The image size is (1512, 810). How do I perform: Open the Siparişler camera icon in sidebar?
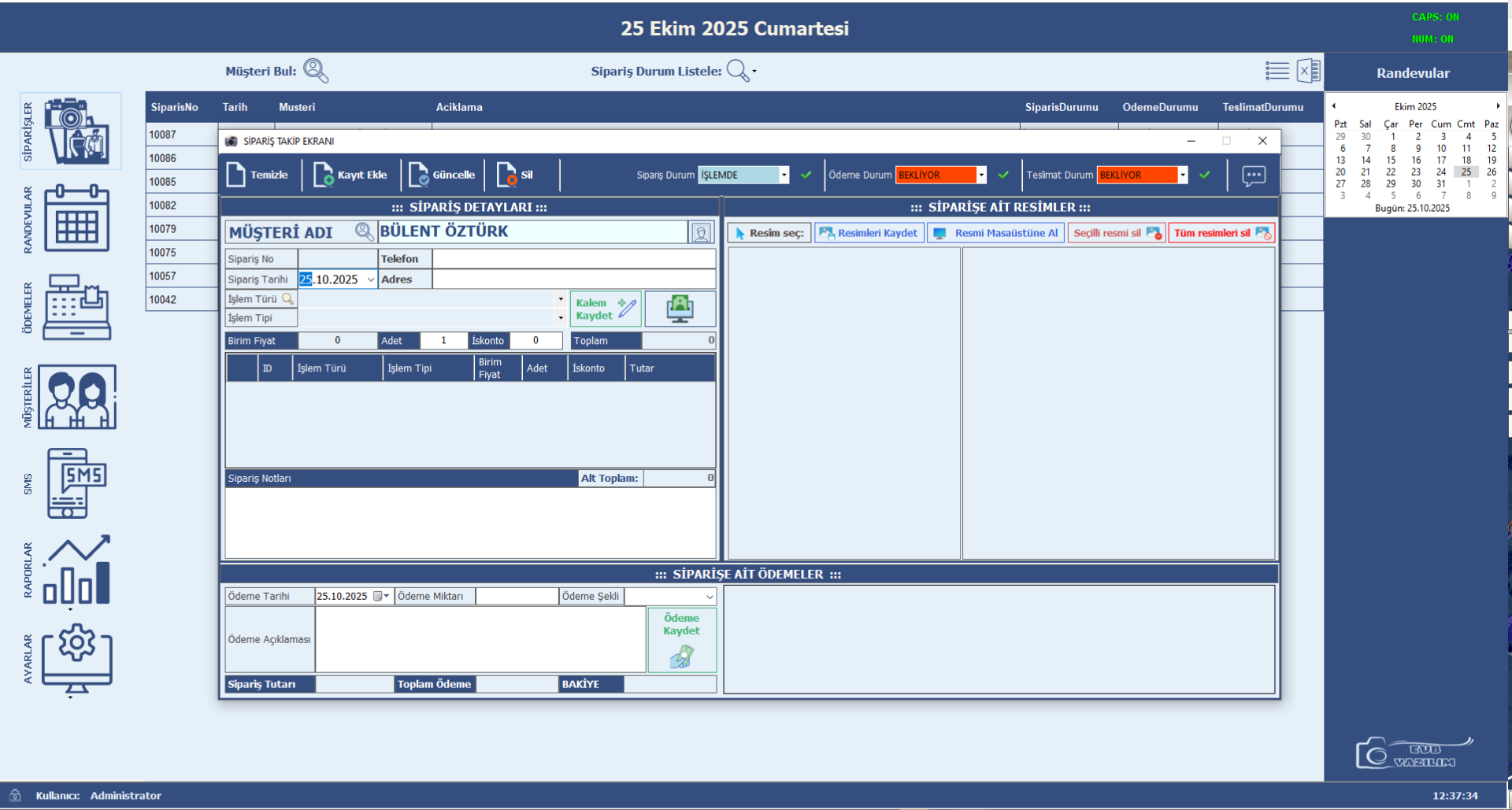[x=76, y=131]
